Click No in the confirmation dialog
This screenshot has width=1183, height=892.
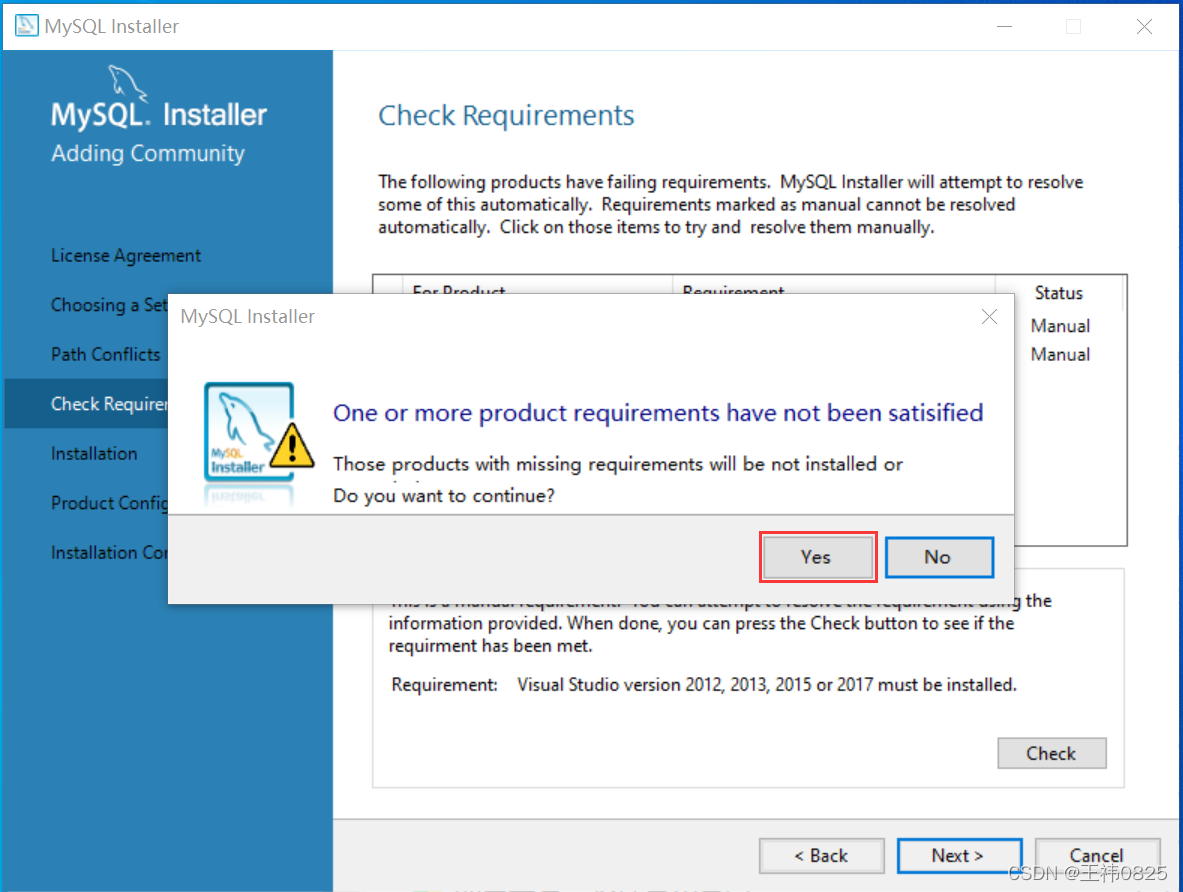tap(939, 557)
